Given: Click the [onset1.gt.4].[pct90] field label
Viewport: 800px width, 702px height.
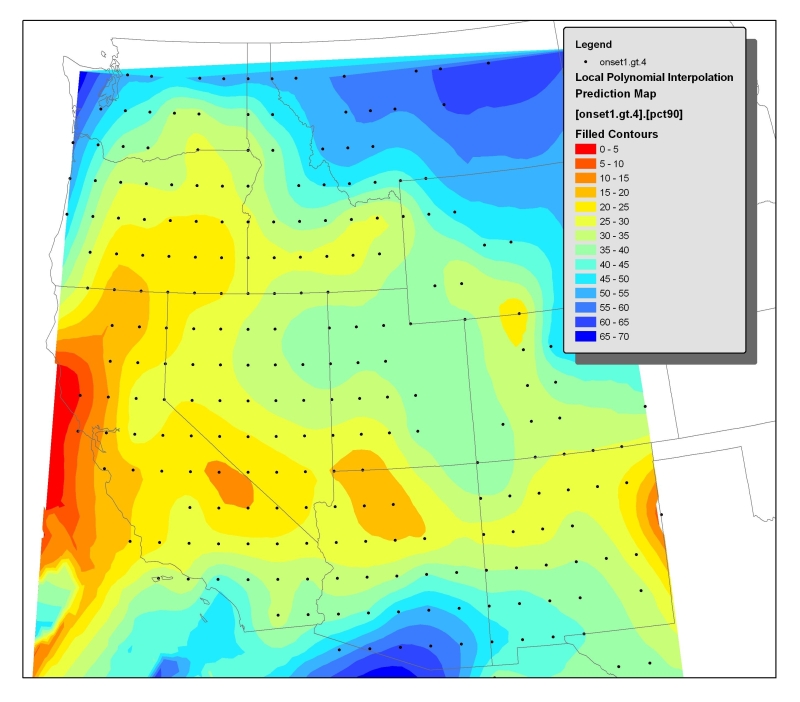Looking at the screenshot, I should point(629,114).
